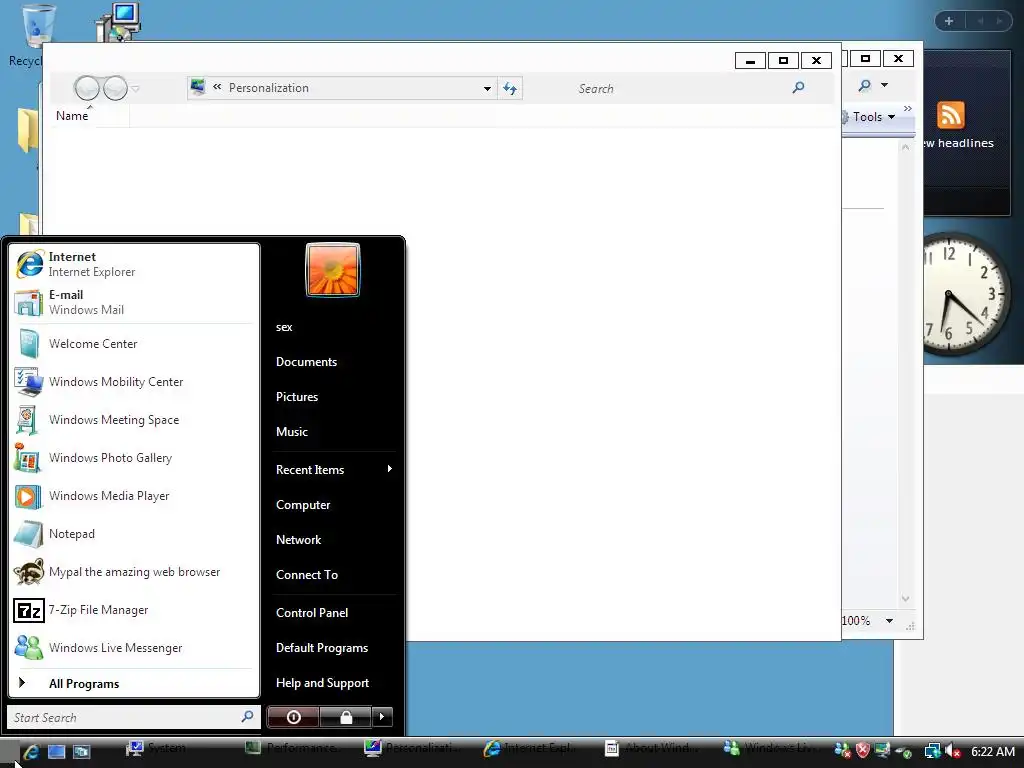Select Connect To in Start menu

(334, 575)
